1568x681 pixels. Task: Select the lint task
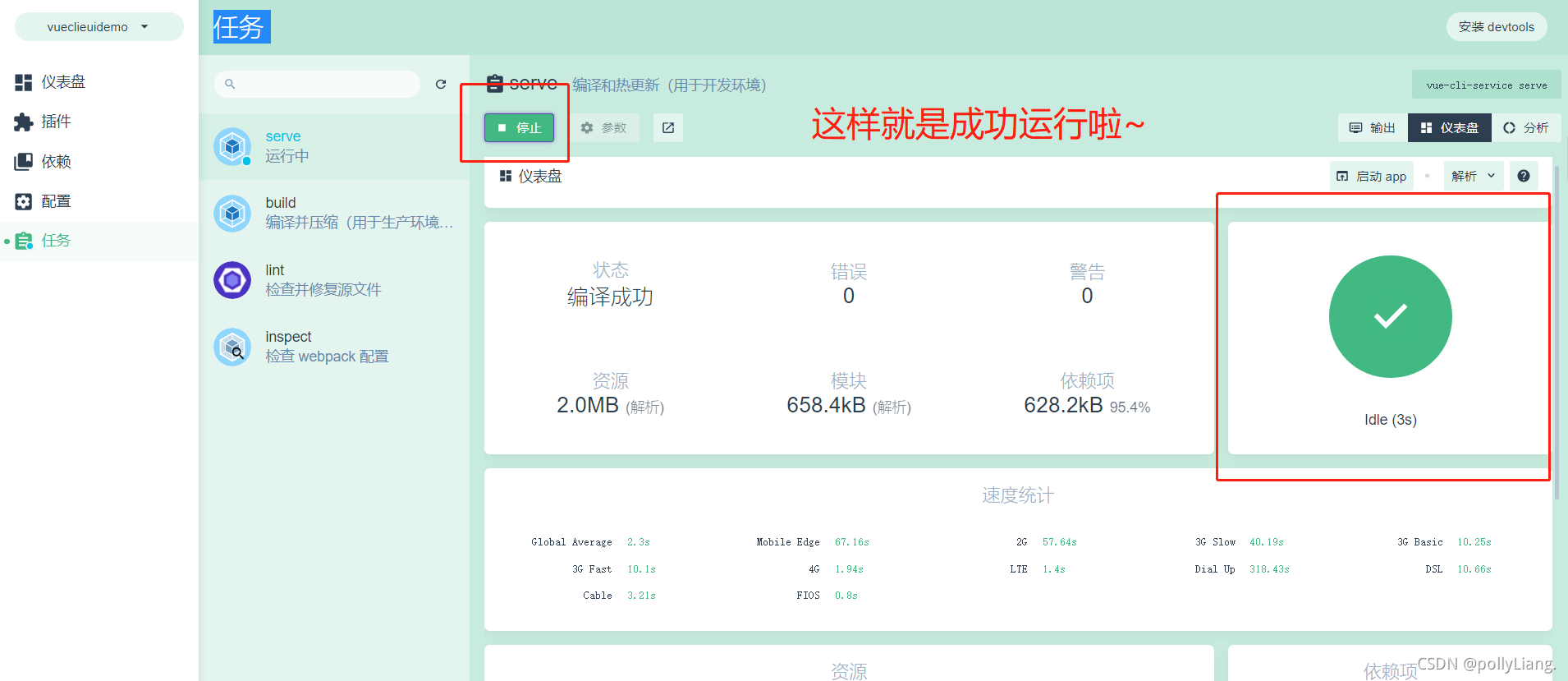(x=334, y=280)
